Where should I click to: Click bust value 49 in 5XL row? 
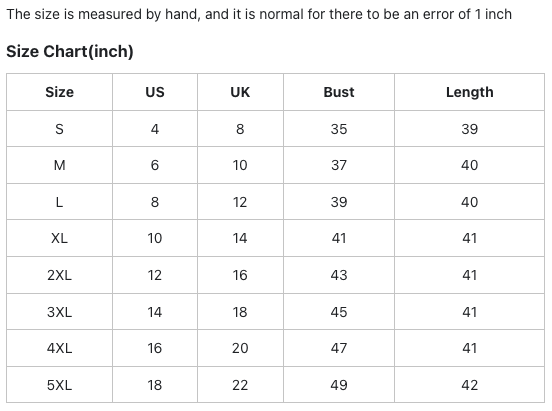coord(339,385)
